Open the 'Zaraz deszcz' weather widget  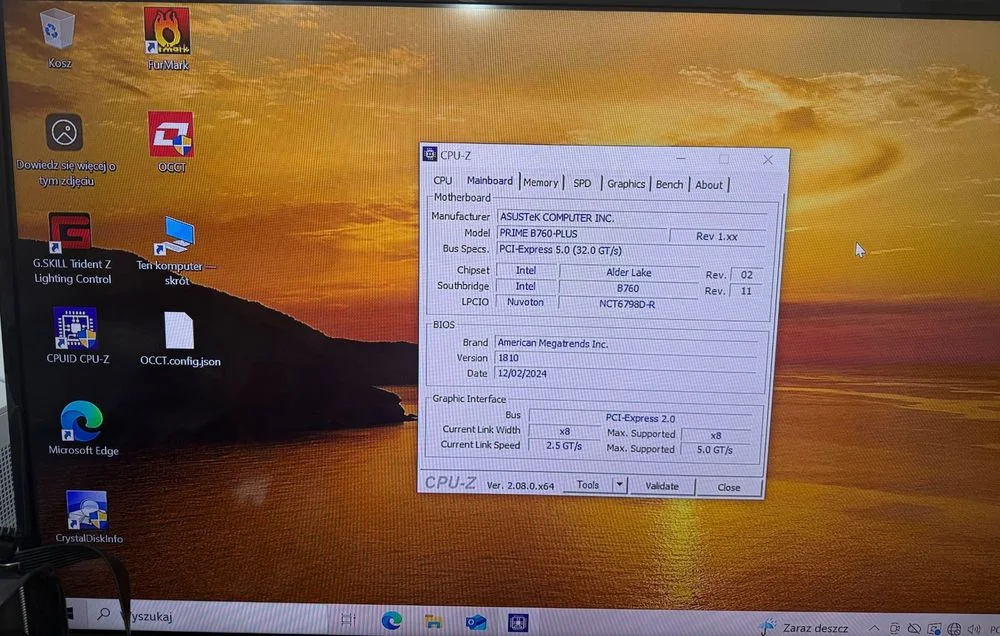805,628
